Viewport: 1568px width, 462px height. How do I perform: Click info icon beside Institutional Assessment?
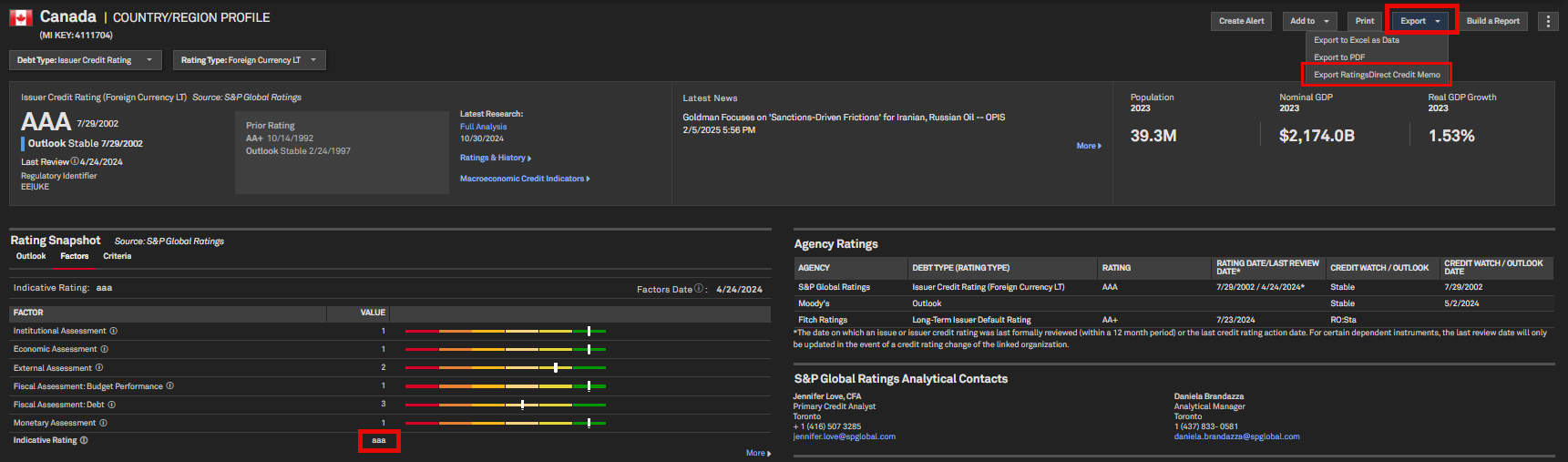pyautogui.click(x=113, y=331)
